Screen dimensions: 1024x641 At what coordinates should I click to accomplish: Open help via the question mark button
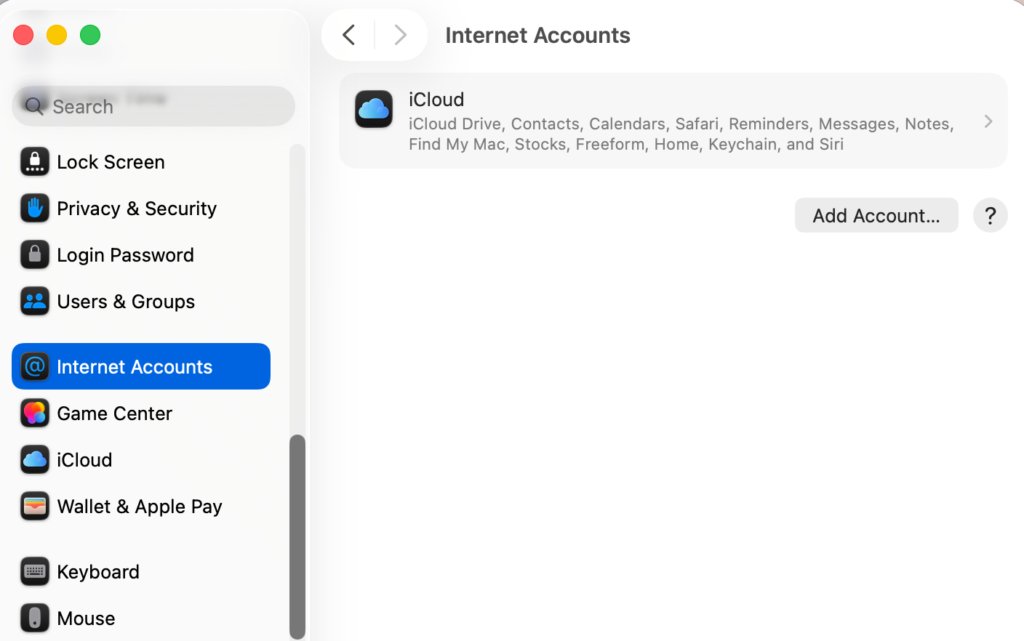(x=990, y=215)
